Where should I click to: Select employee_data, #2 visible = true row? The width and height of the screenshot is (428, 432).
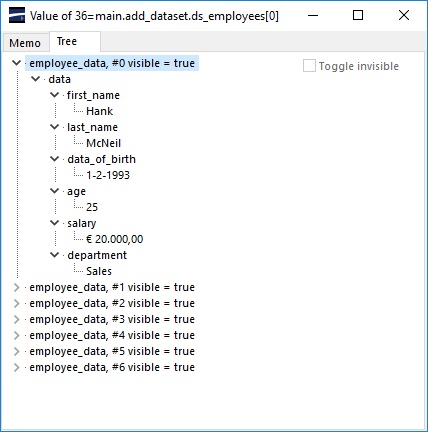pyautogui.click(x=112, y=303)
